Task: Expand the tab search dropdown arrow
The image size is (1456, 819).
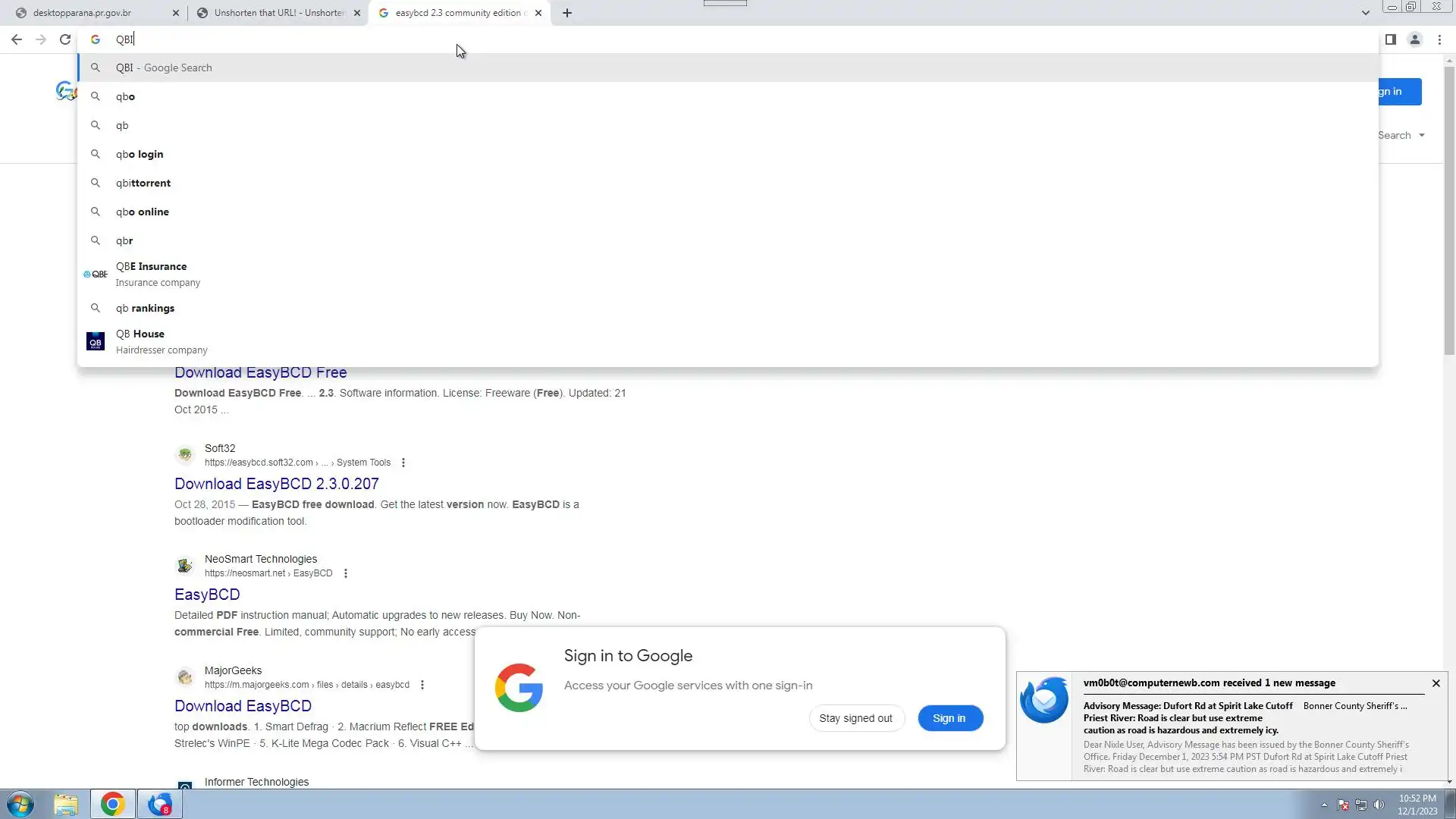Action: (1365, 13)
